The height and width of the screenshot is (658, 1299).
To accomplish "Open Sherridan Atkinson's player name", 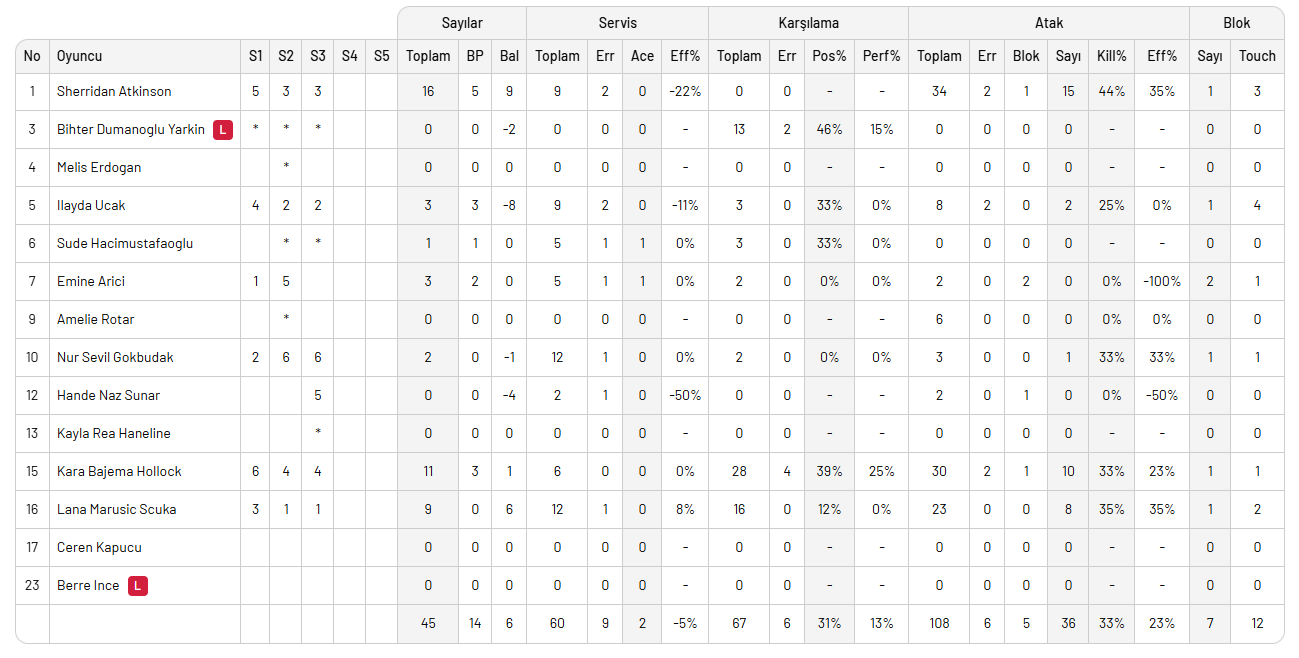I will coord(114,91).
